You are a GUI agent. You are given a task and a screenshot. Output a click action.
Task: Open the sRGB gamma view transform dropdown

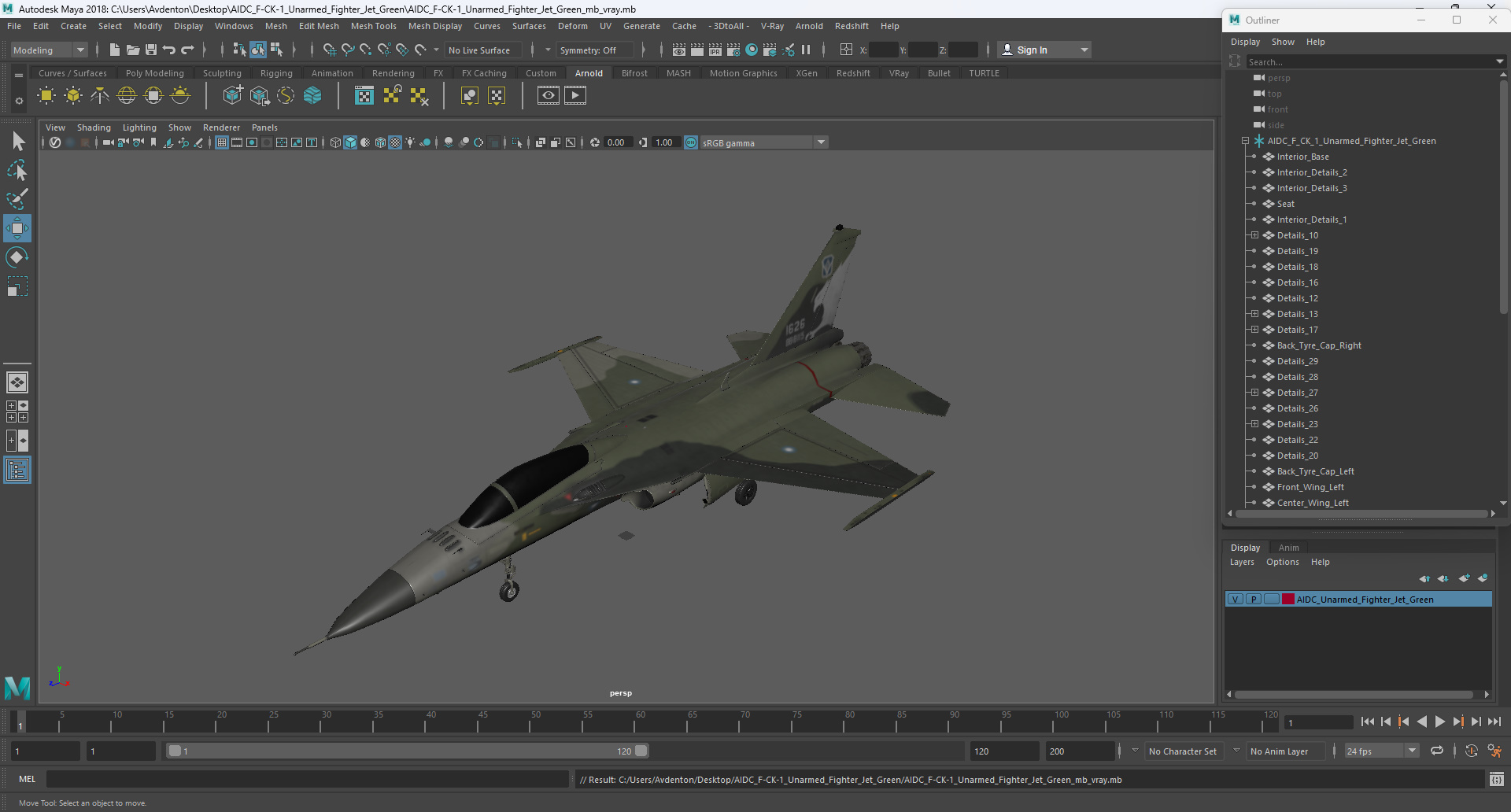tap(821, 142)
